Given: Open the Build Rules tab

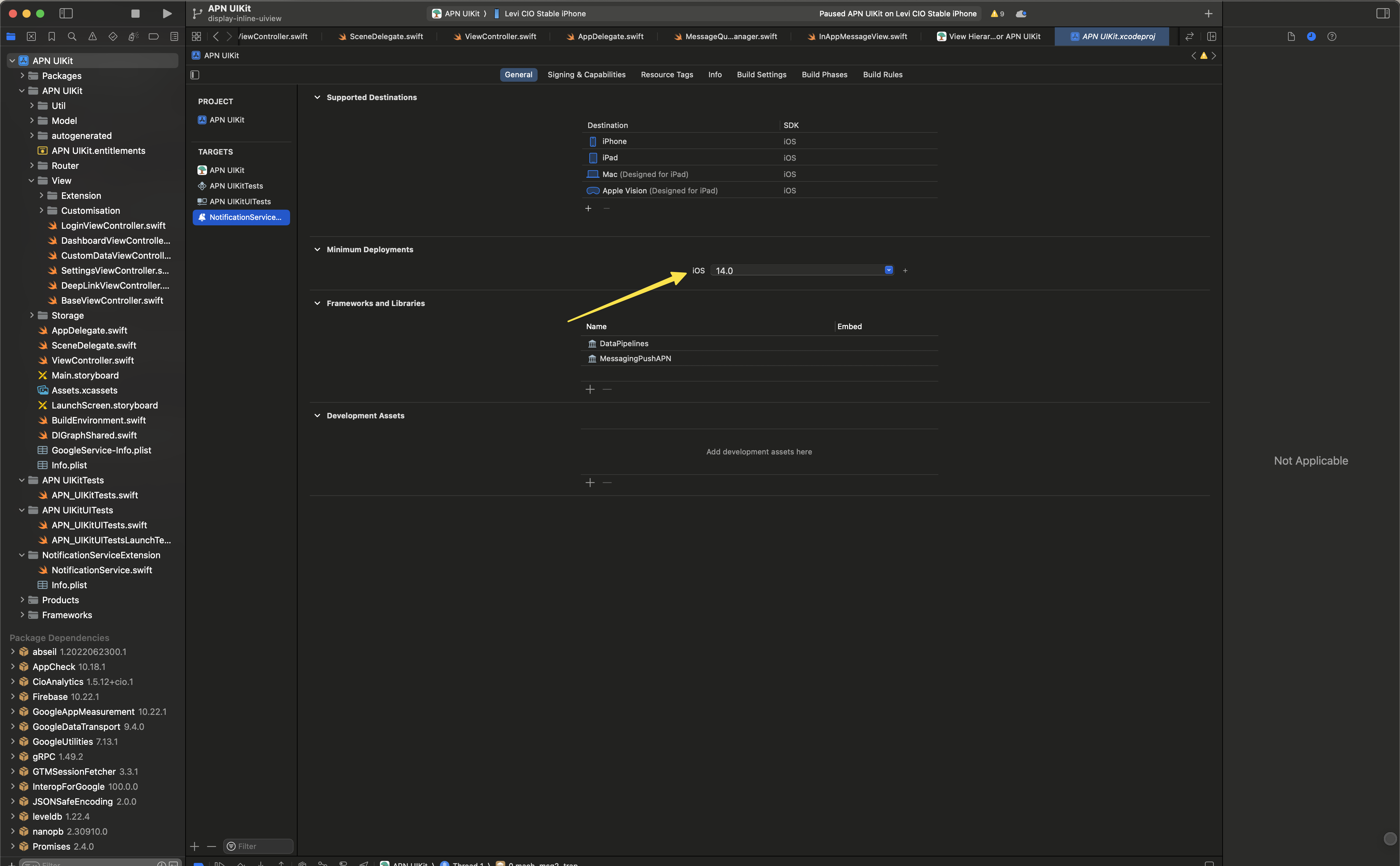Looking at the screenshot, I should click(x=883, y=75).
